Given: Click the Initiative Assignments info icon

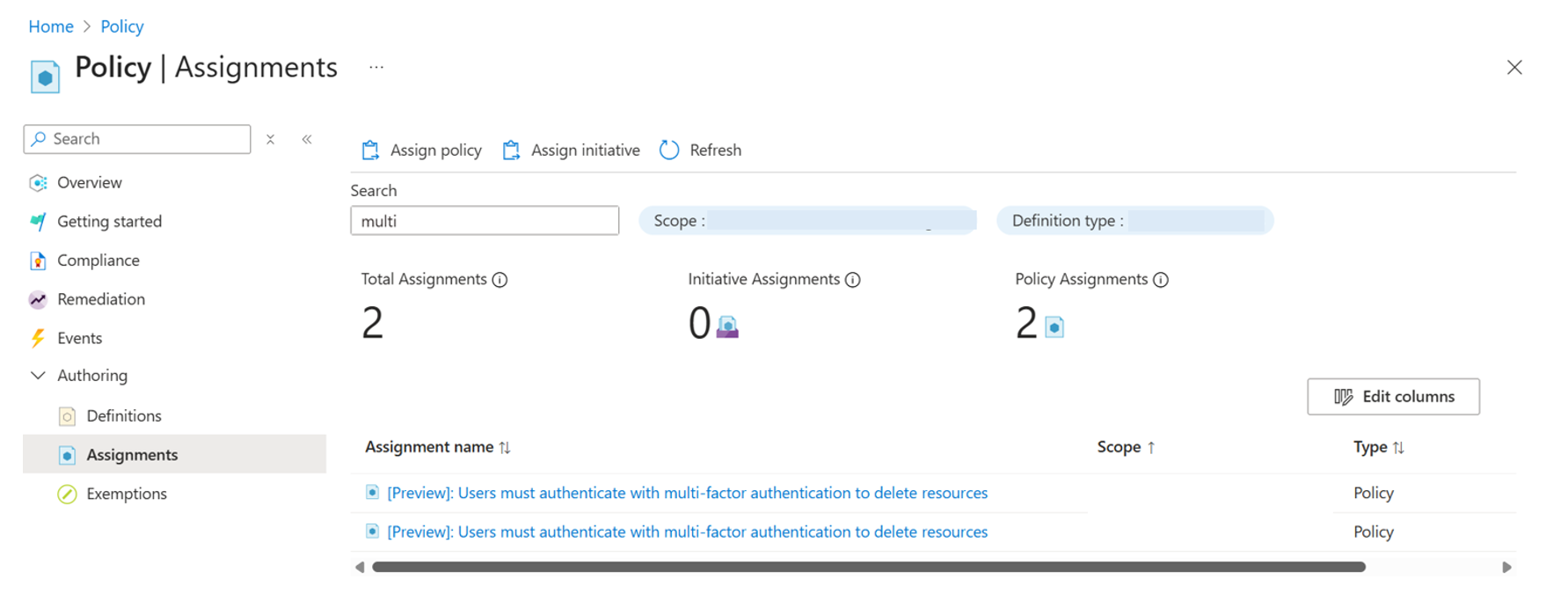Looking at the screenshot, I should pyautogui.click(x=852, y=280).
